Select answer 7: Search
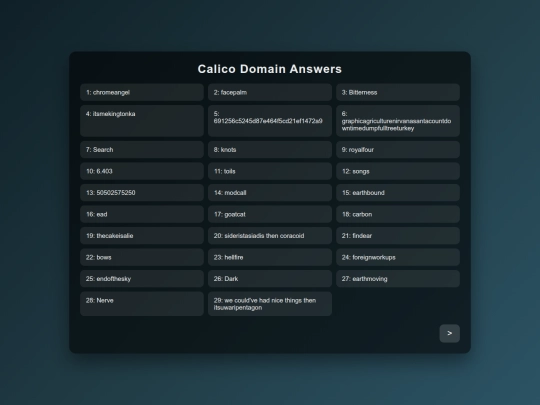Viewport: 540px width, 405px height. click(x=142, y=149)
